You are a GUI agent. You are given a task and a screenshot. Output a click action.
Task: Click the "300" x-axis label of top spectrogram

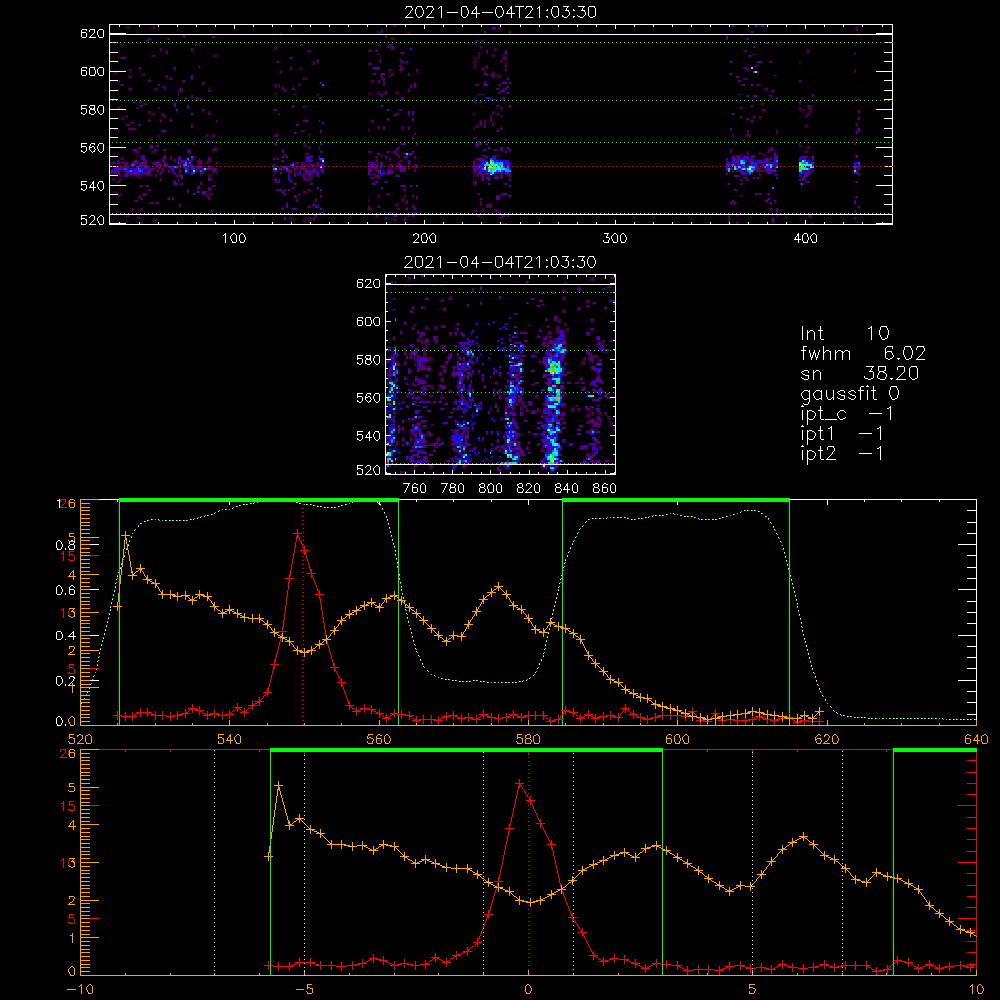(x=615, y=239)
